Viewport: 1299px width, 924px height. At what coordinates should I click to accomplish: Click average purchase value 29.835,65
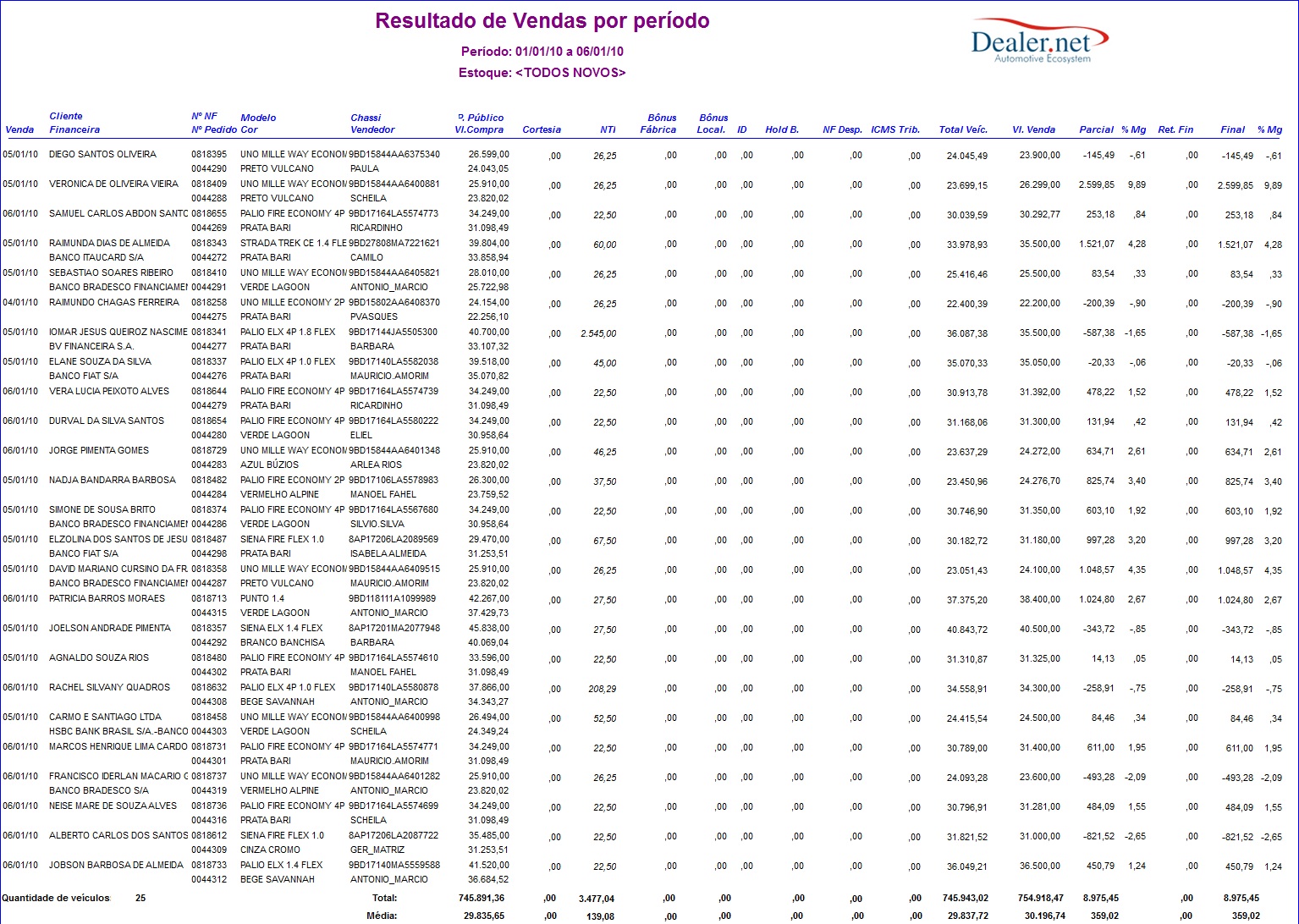(485, 916)
